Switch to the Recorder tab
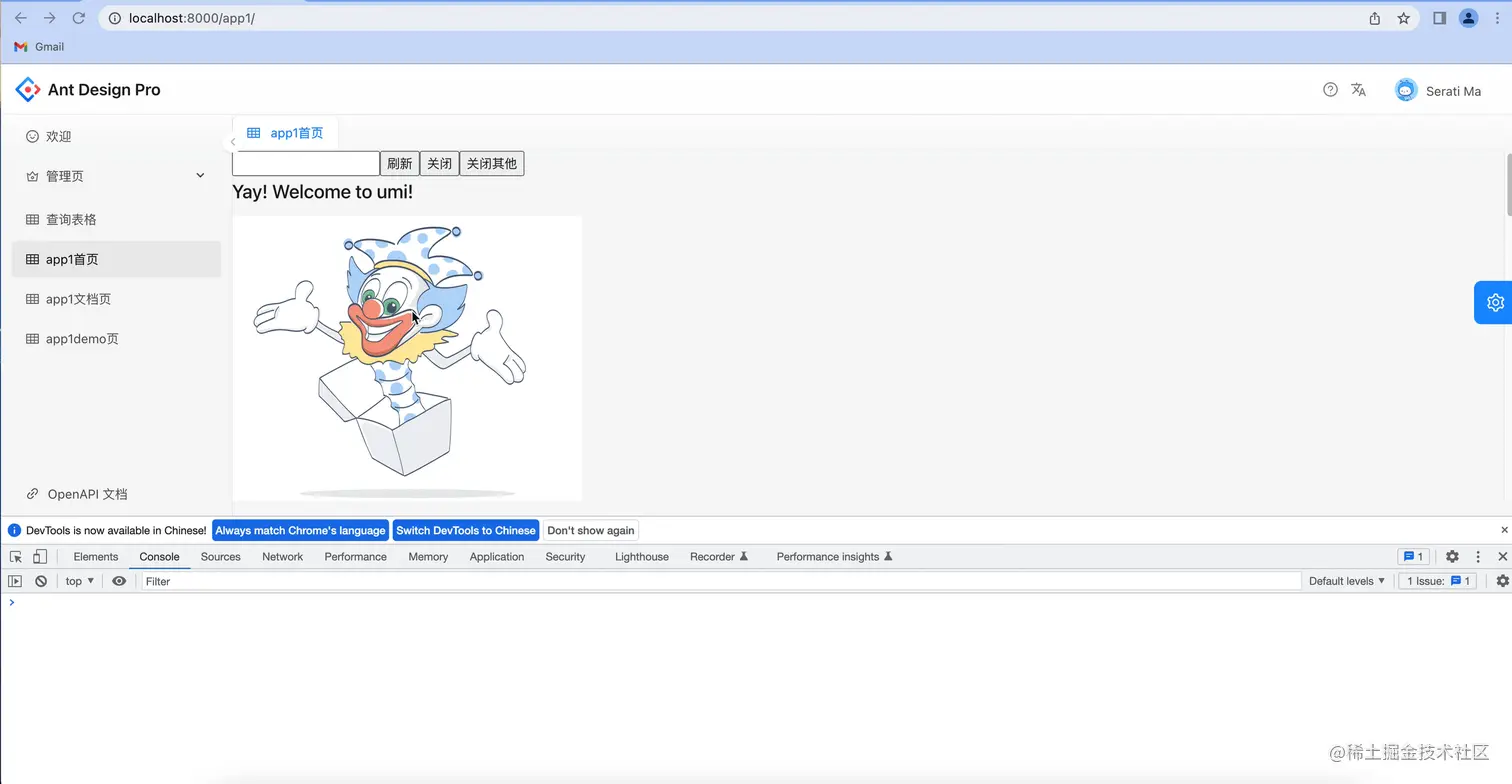 [719, 557]
